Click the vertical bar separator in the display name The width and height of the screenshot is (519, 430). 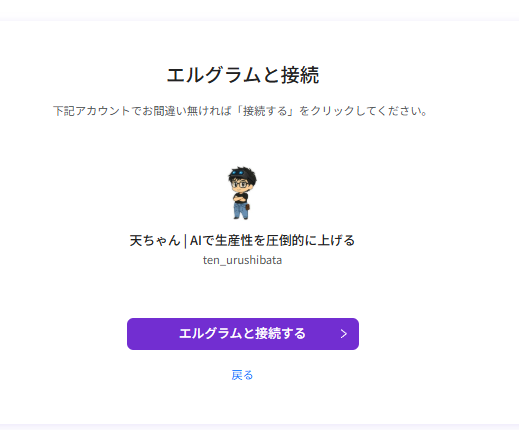[x=185, y=241]
